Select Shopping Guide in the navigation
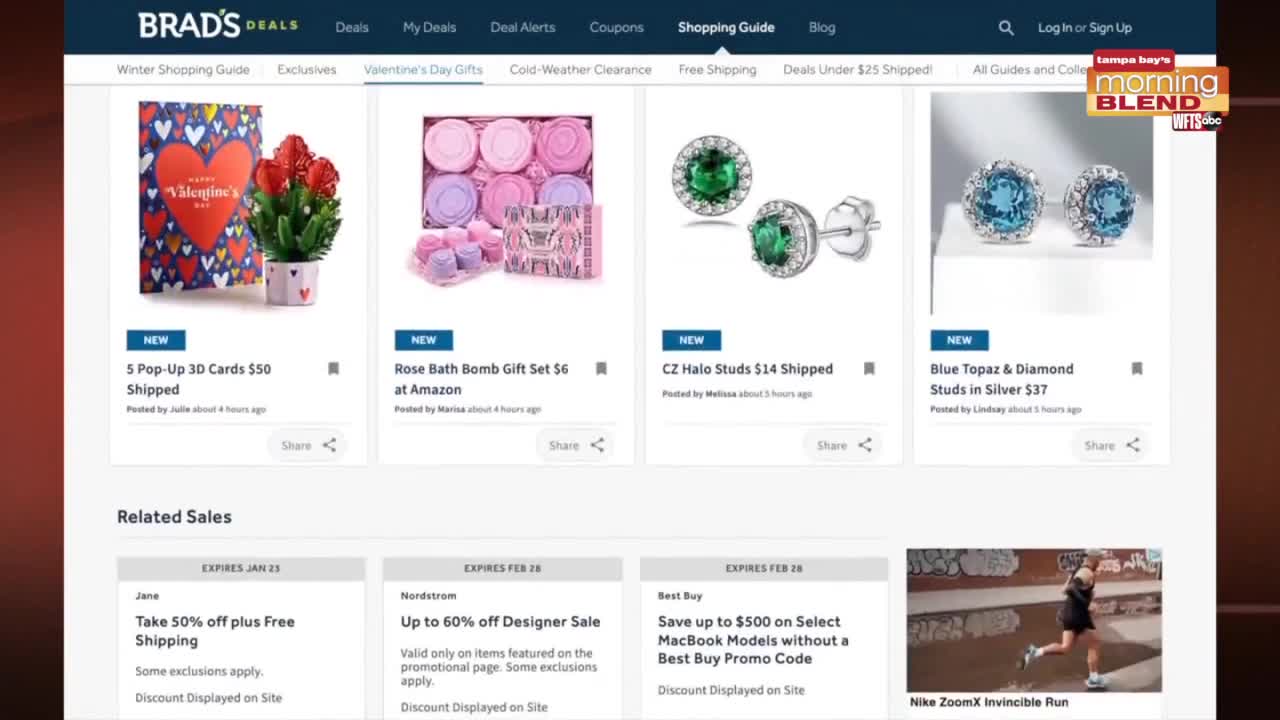The width and height of the screenshot is (1280, 720). [726, 28]
